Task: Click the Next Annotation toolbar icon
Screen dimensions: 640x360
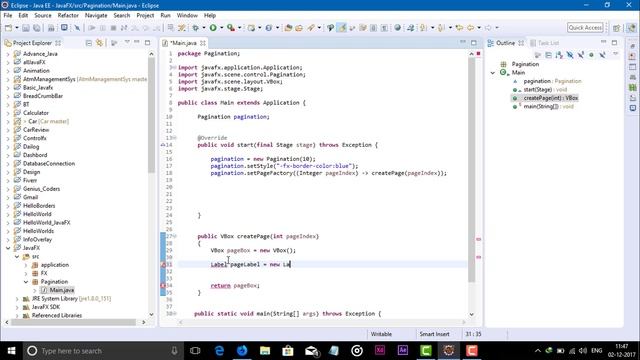Action: 423,28
